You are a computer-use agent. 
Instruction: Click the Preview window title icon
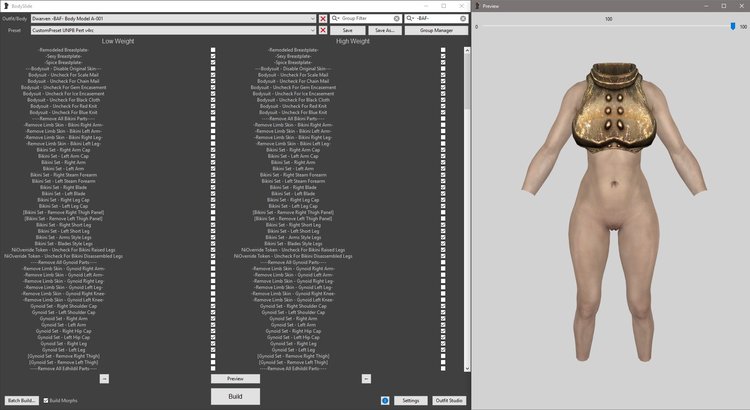[x=477, y=6]
